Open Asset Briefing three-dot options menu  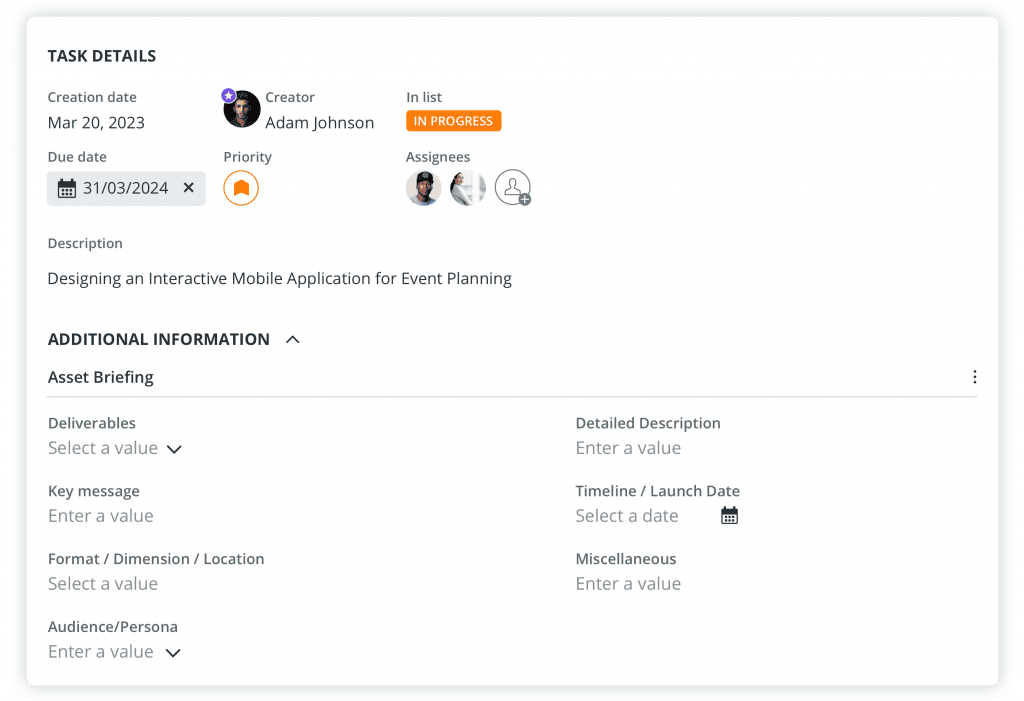pos(974,377)
